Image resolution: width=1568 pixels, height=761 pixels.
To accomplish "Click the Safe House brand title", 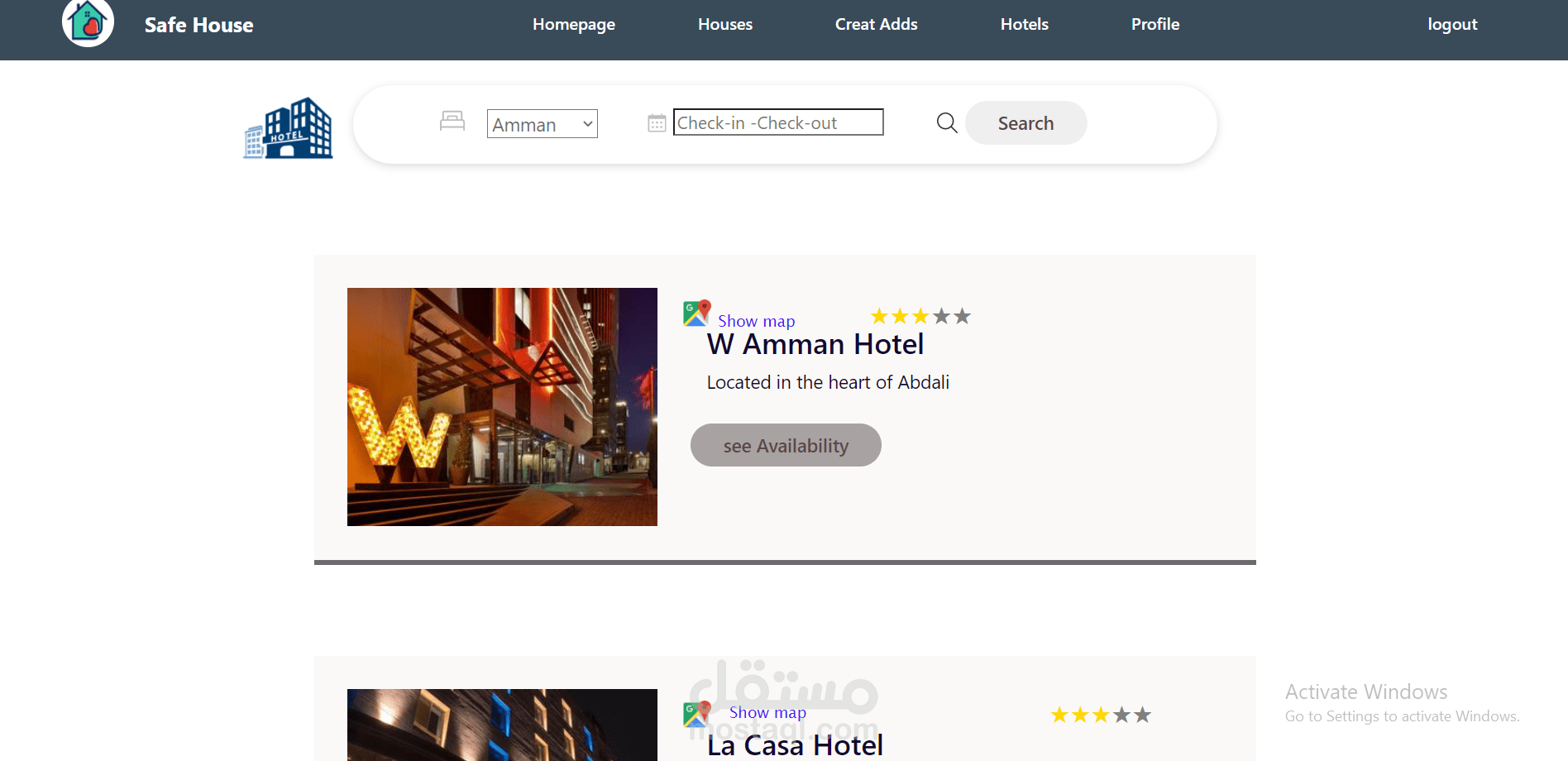I will tap(198, 25).
